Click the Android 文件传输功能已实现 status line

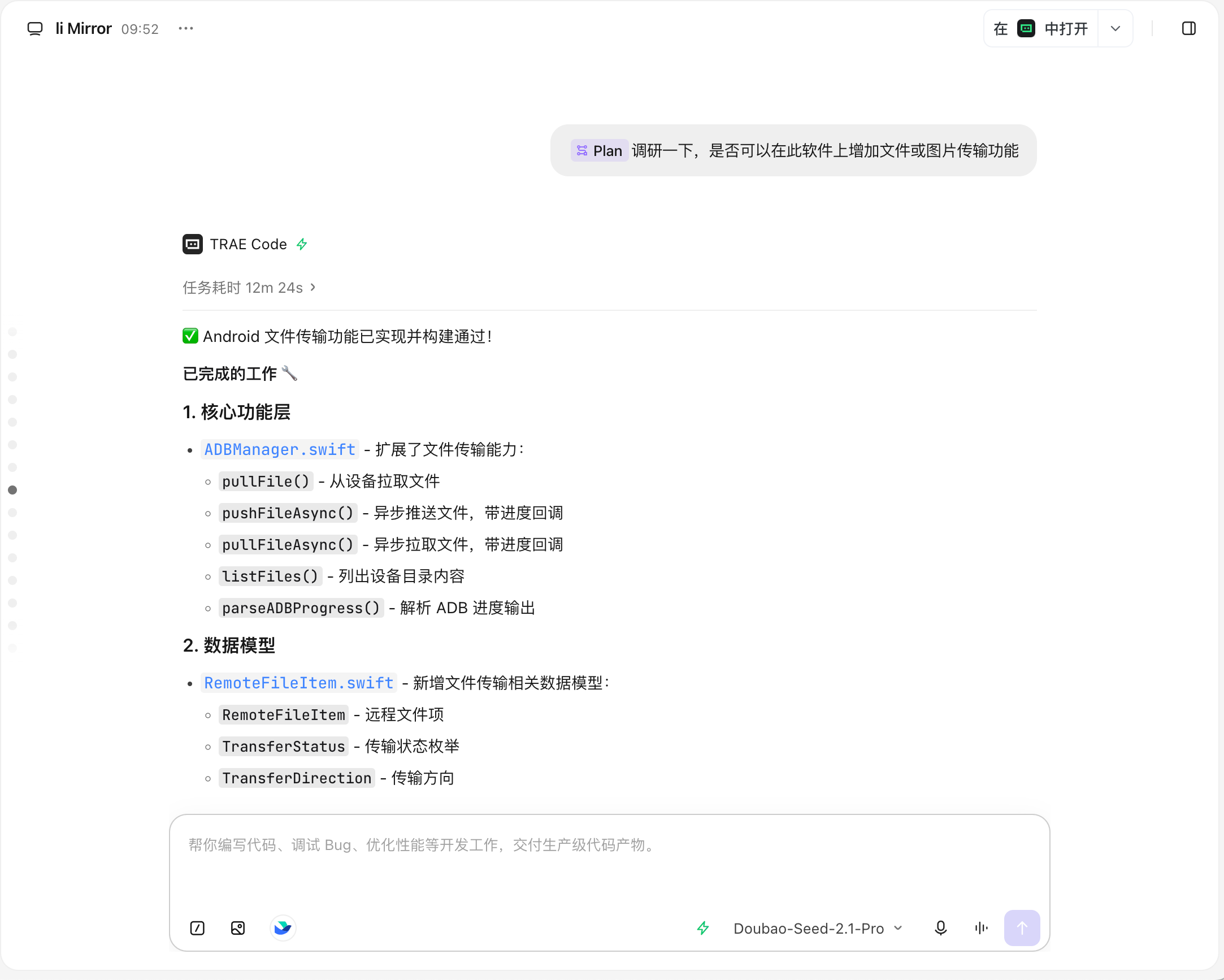pos(337,337)
